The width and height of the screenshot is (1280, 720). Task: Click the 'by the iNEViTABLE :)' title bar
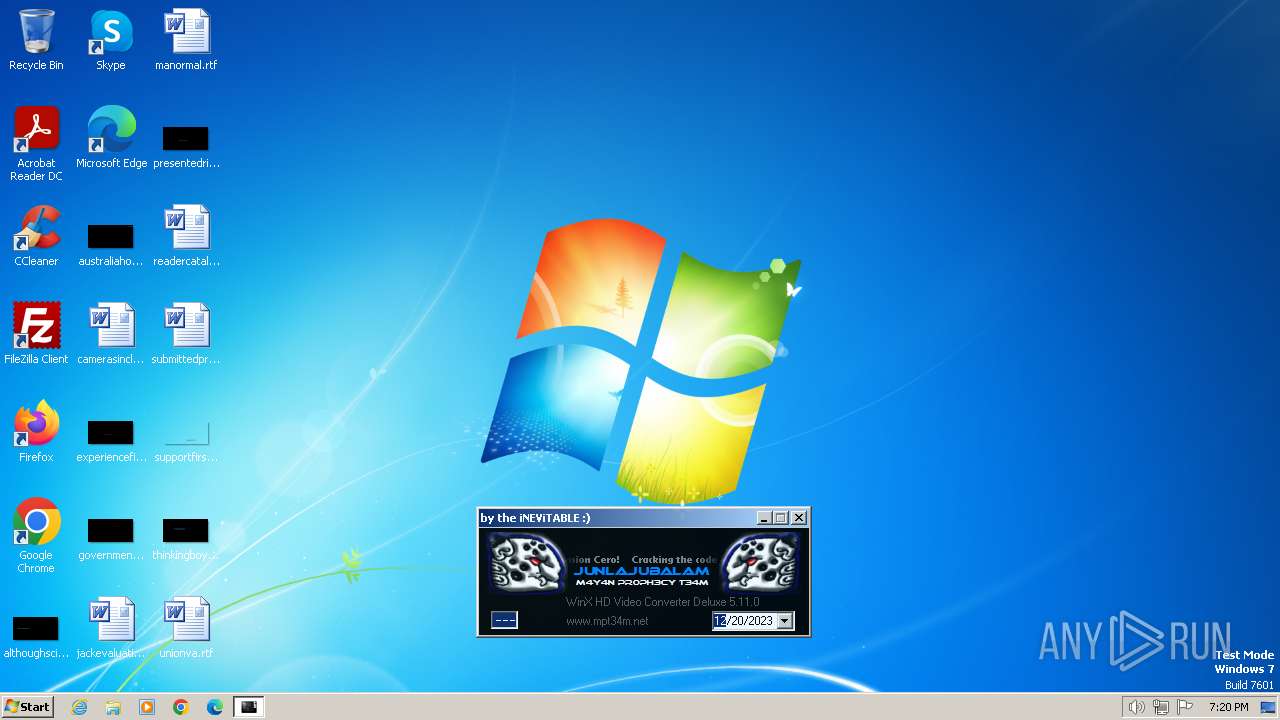click(x=615, y=518)
